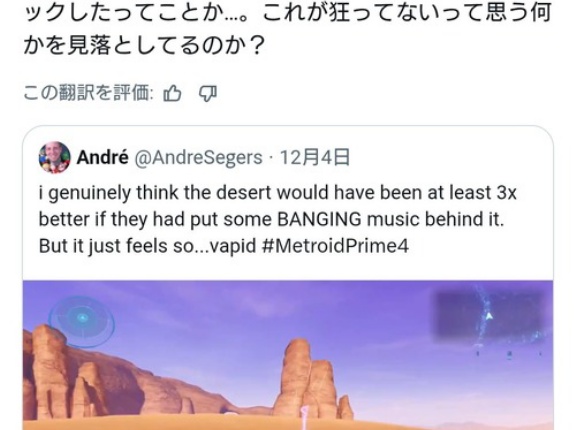The image size is (576, 430).
Task: Open André's profile picture avatar
Action: (54, 157)
